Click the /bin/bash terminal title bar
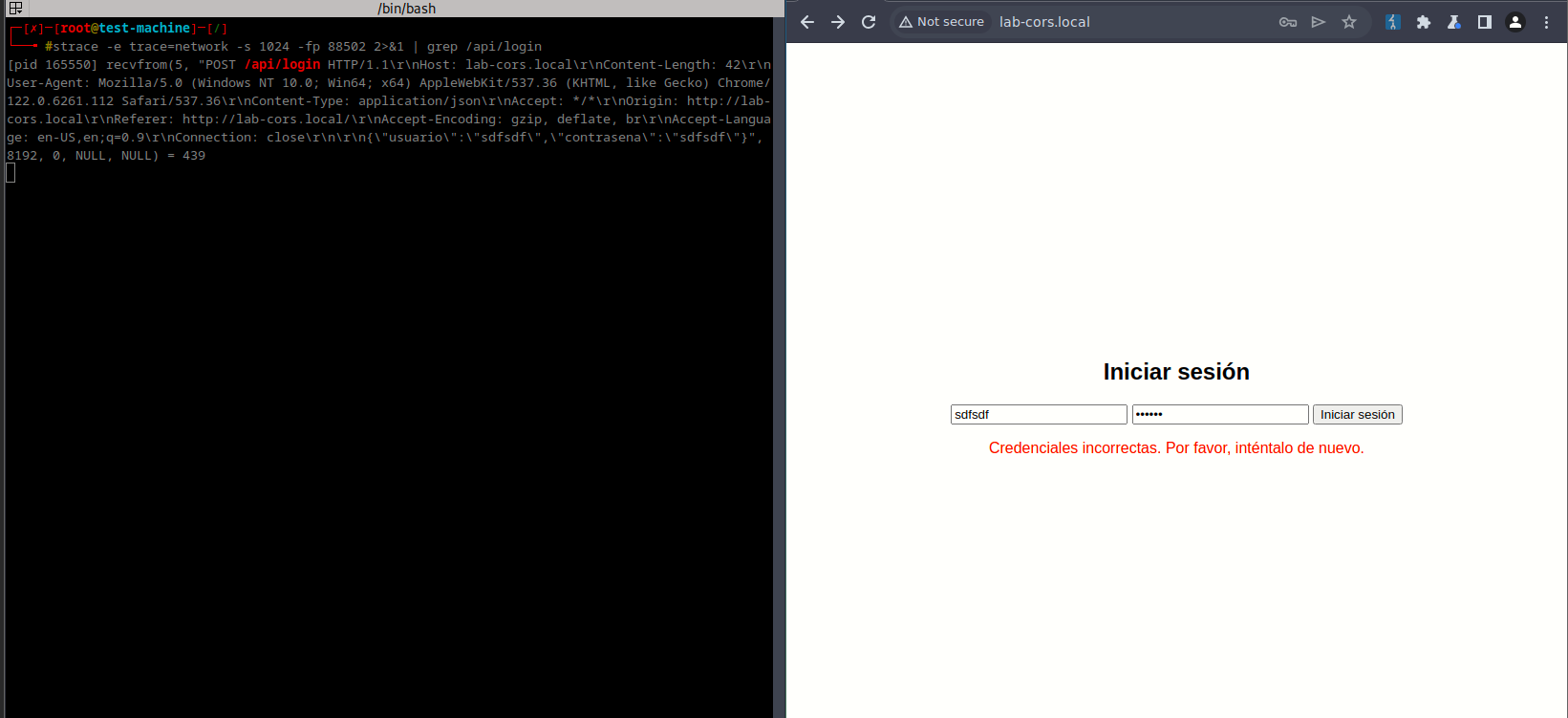1568x718 pixels. pos(406,9)
